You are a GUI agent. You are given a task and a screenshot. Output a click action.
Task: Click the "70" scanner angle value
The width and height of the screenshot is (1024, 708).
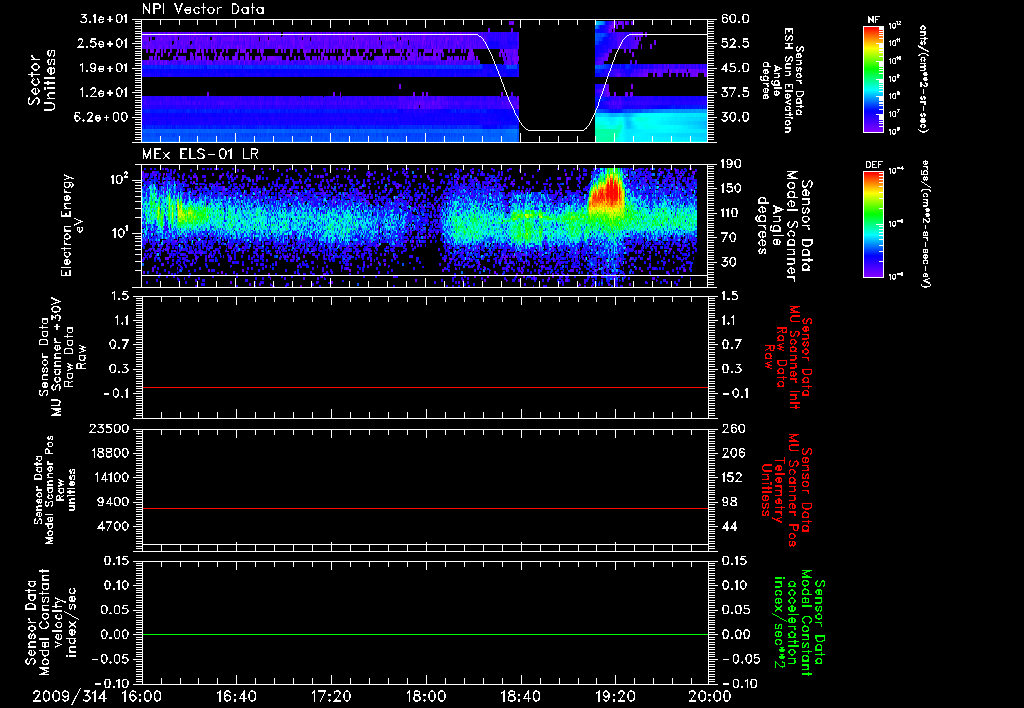(729, 238)
